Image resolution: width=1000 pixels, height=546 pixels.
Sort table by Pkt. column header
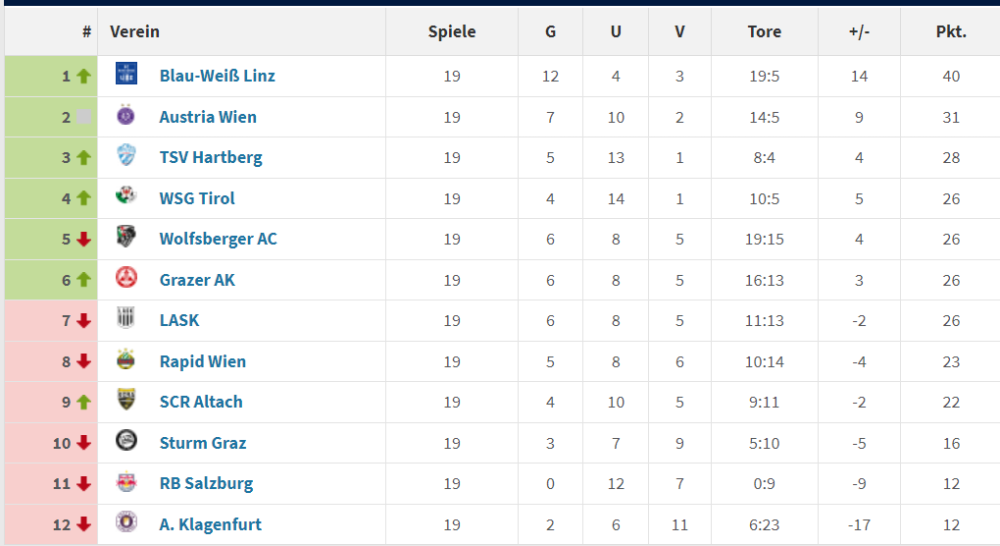pos(950,32)
